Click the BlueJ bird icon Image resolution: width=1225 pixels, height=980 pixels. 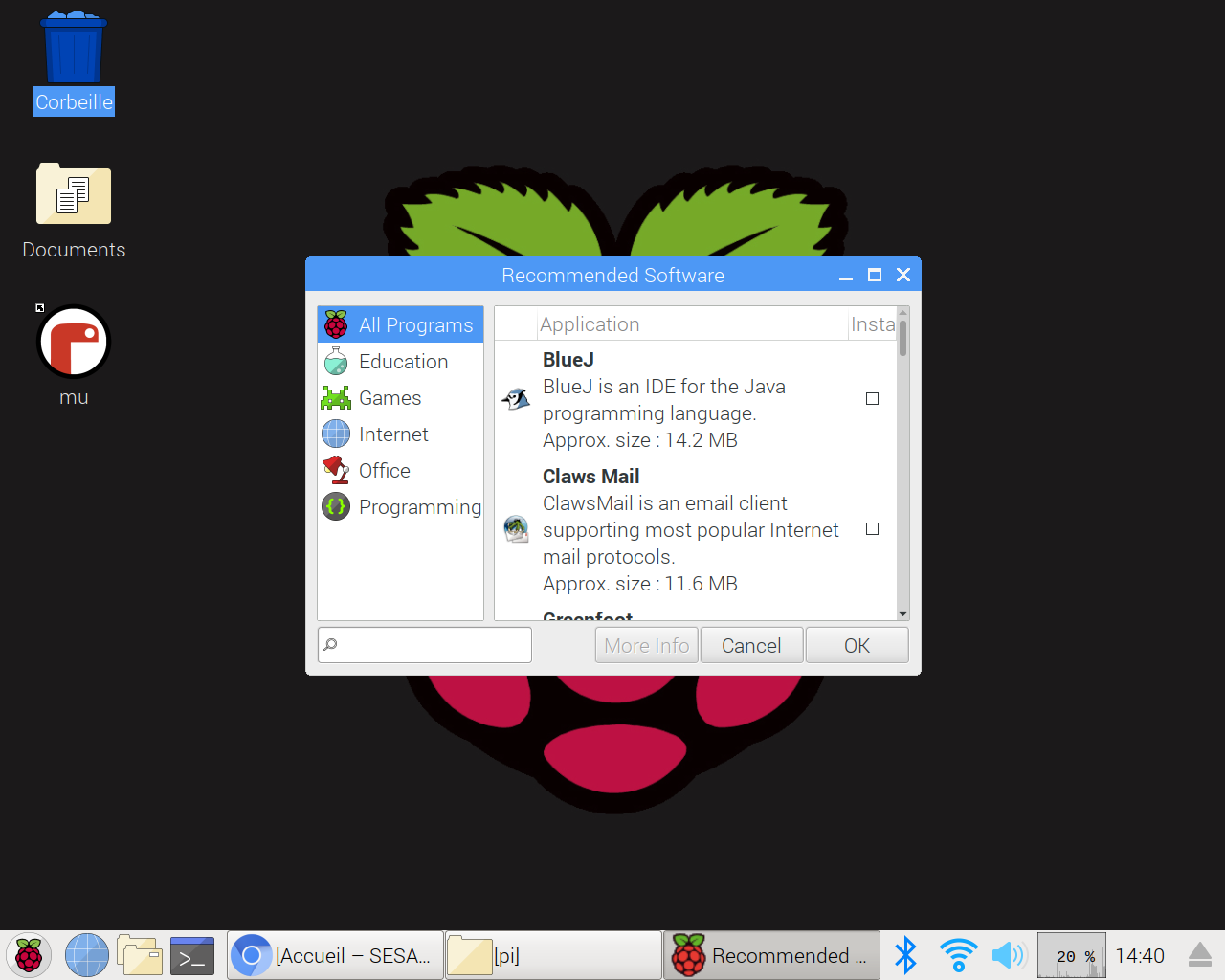516,399
